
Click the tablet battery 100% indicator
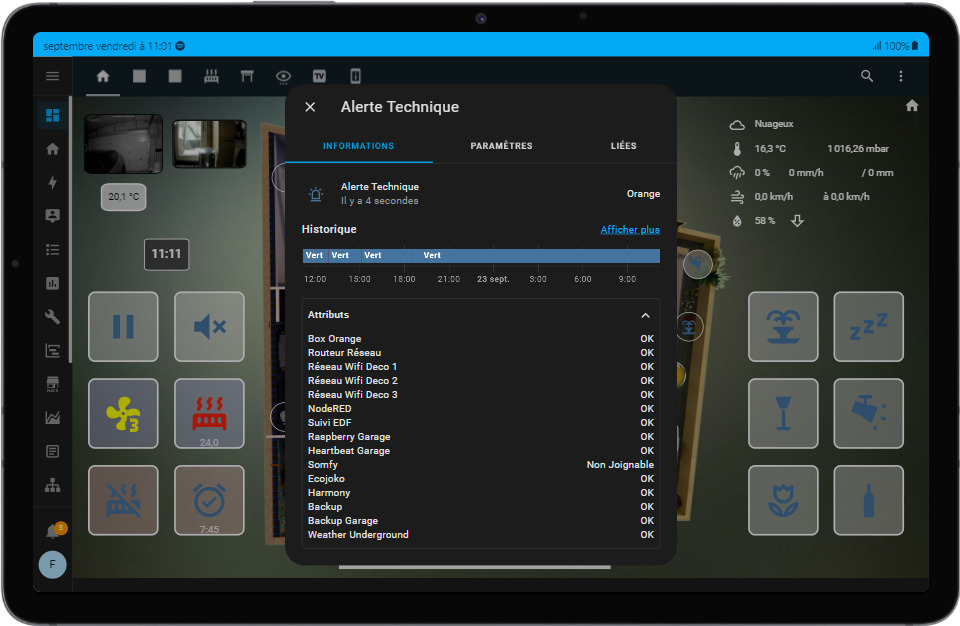click(x=901, y=46)
